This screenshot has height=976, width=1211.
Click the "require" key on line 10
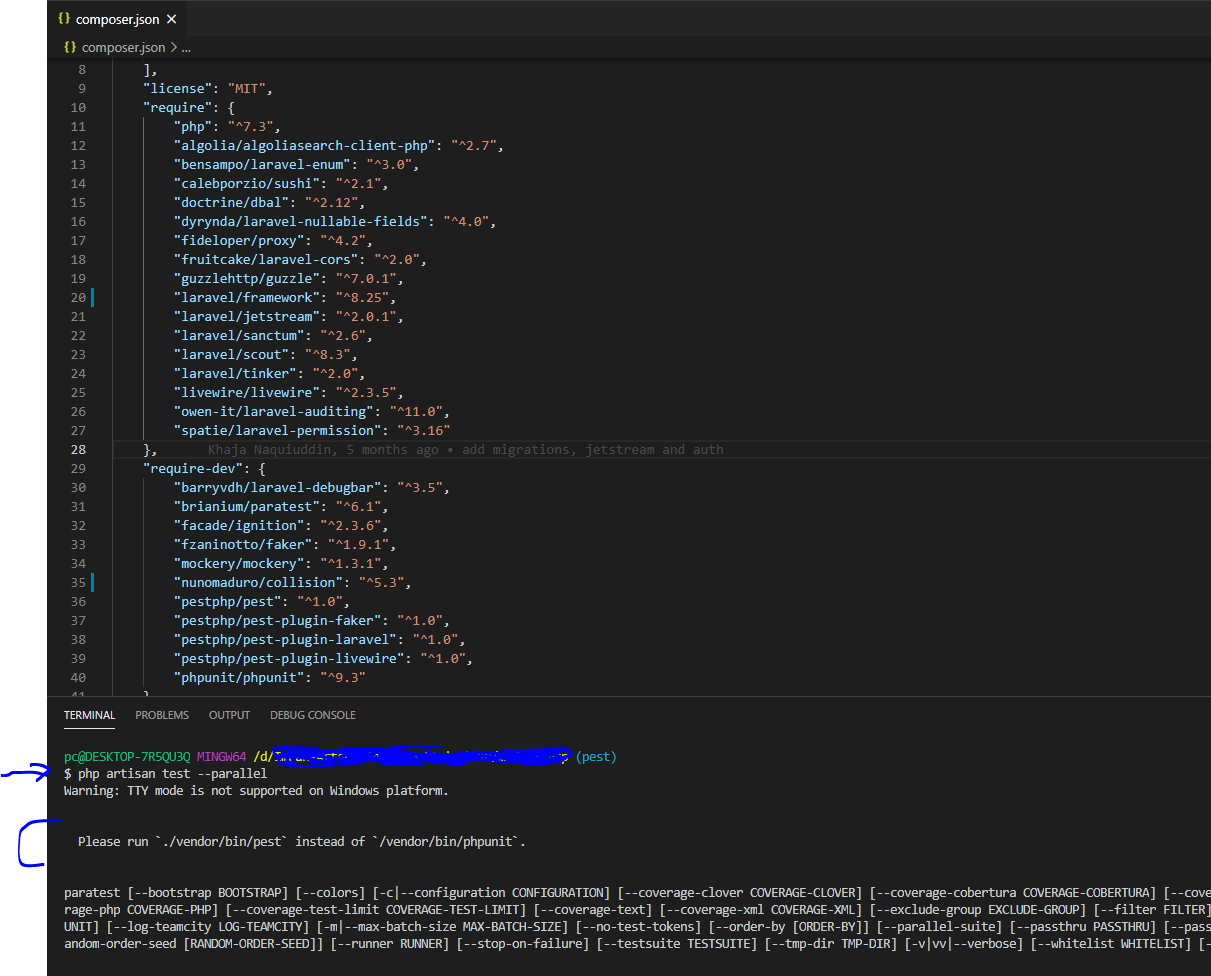pyautogui.click(x=177, y=107)
